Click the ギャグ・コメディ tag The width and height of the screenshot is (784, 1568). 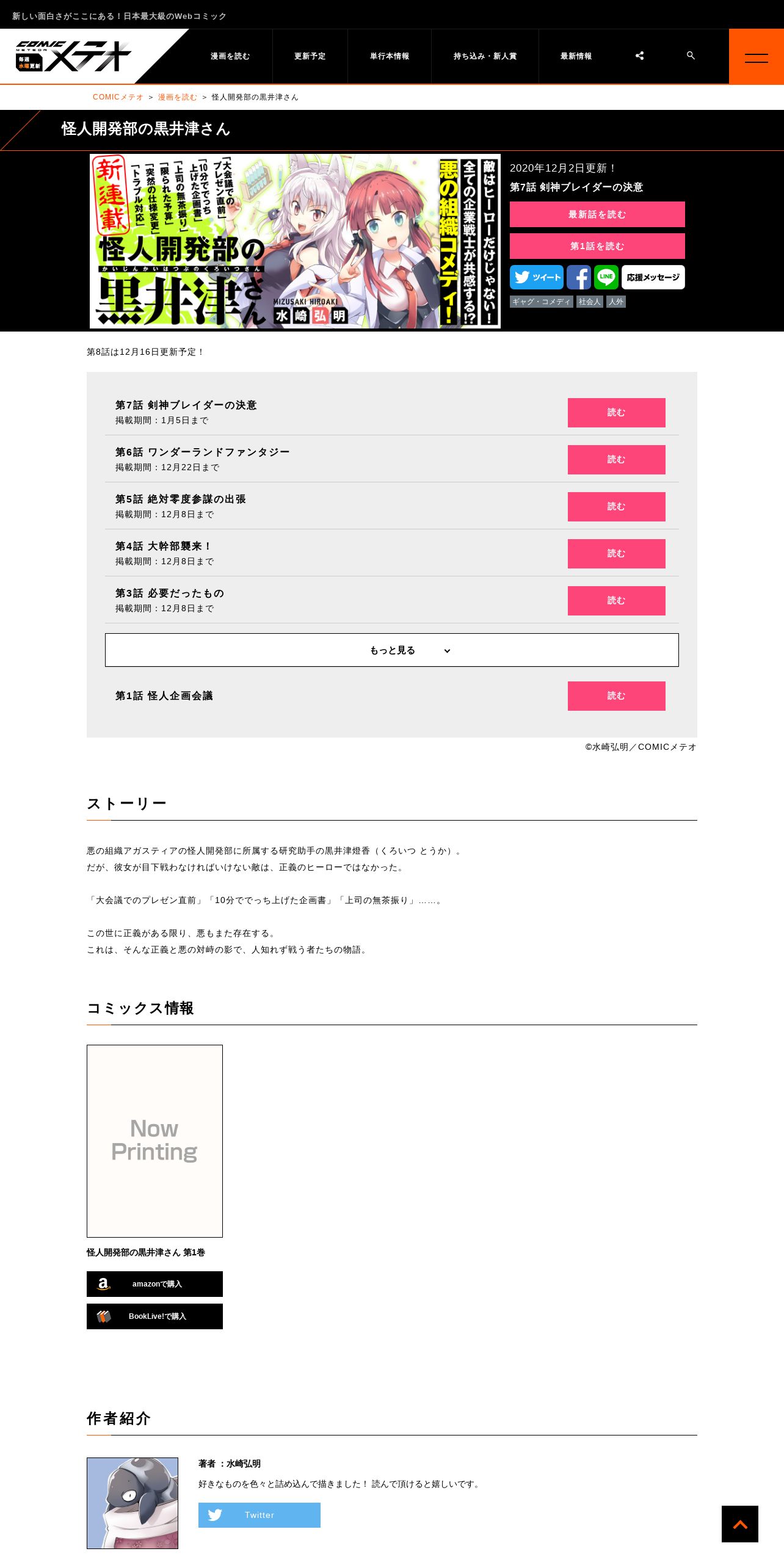pyautogui.click(x=542, y=302)
